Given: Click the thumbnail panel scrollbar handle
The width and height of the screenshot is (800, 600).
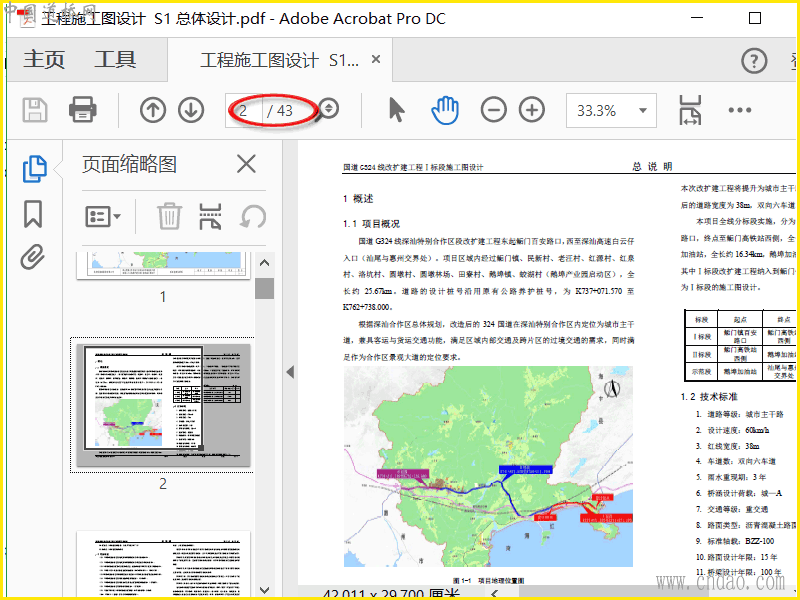Looking at the screenshot, I should pos(264,289).
